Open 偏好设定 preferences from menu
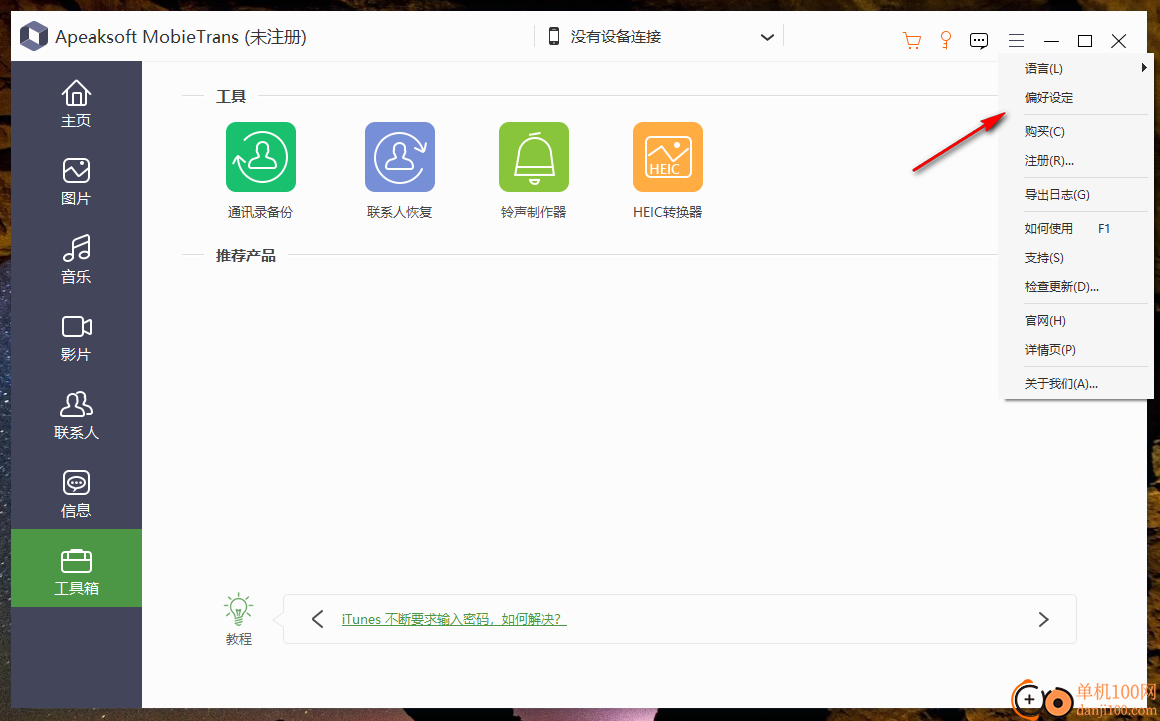The image size is (1160, 721). (x=1076, y=98)
